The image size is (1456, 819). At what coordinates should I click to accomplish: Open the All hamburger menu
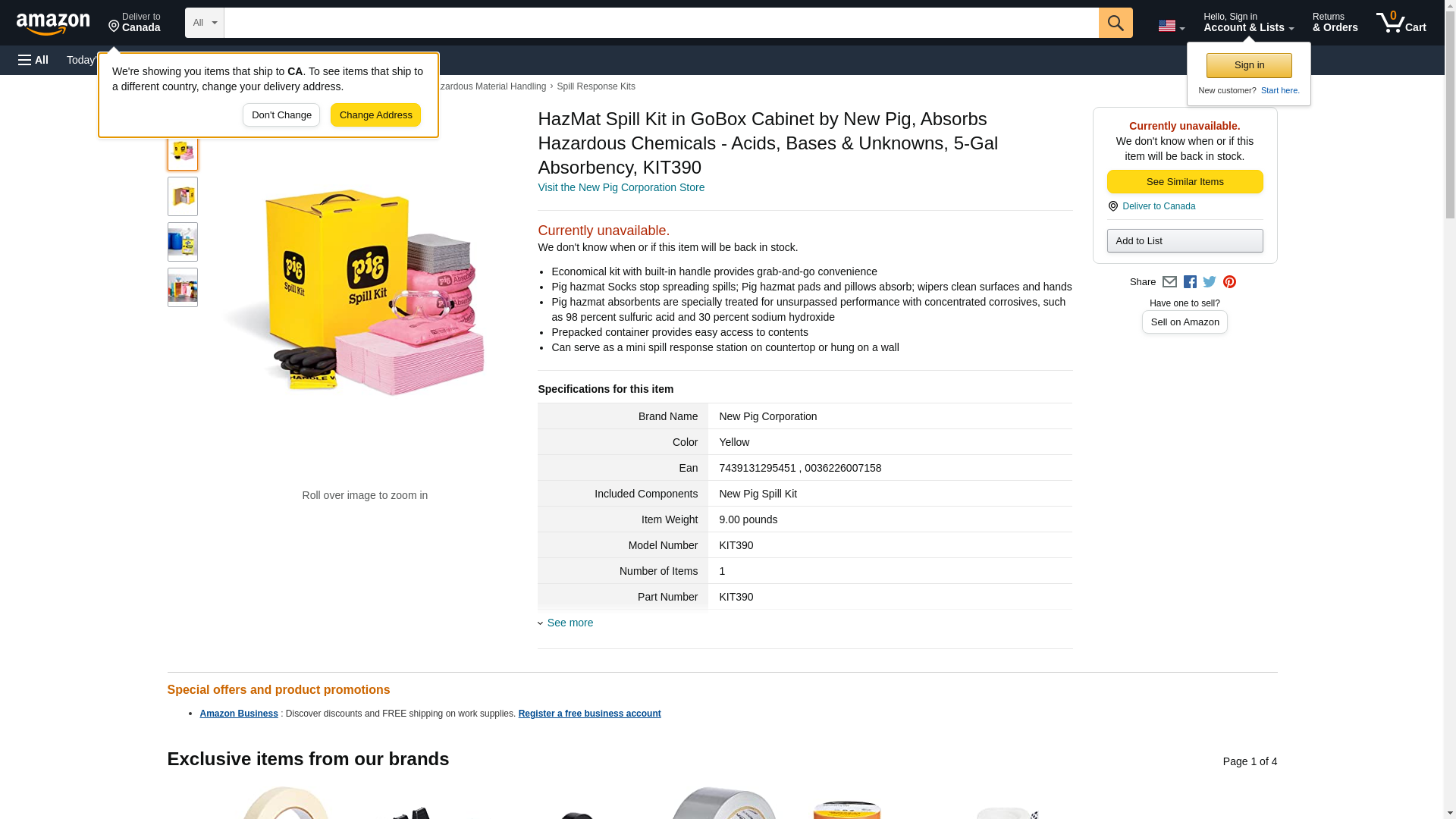[33, 60]
